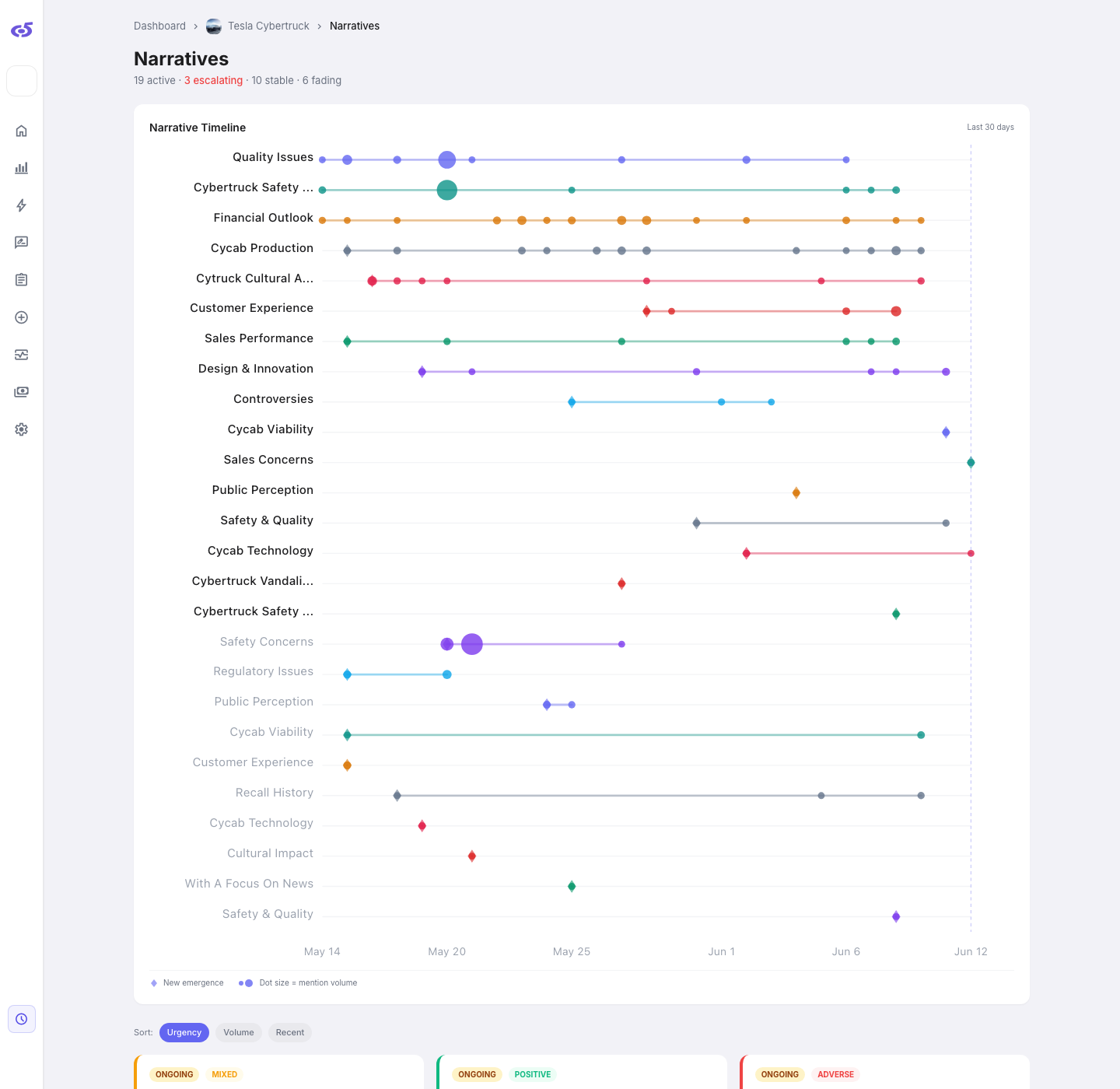Open the message edit sidebar icon

(22, 243)
